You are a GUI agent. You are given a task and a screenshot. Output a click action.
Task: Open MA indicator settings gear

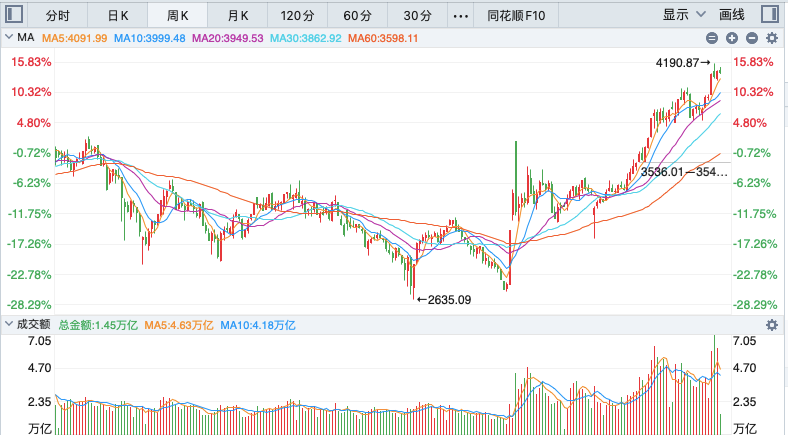[x=771, y=38]
